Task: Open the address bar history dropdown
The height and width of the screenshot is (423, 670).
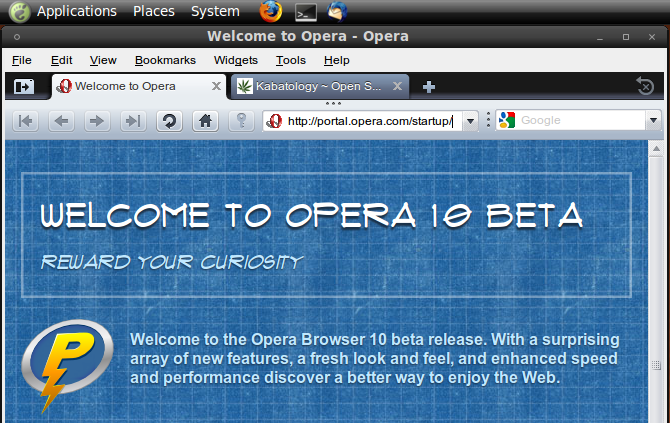Action: point(470,121)
